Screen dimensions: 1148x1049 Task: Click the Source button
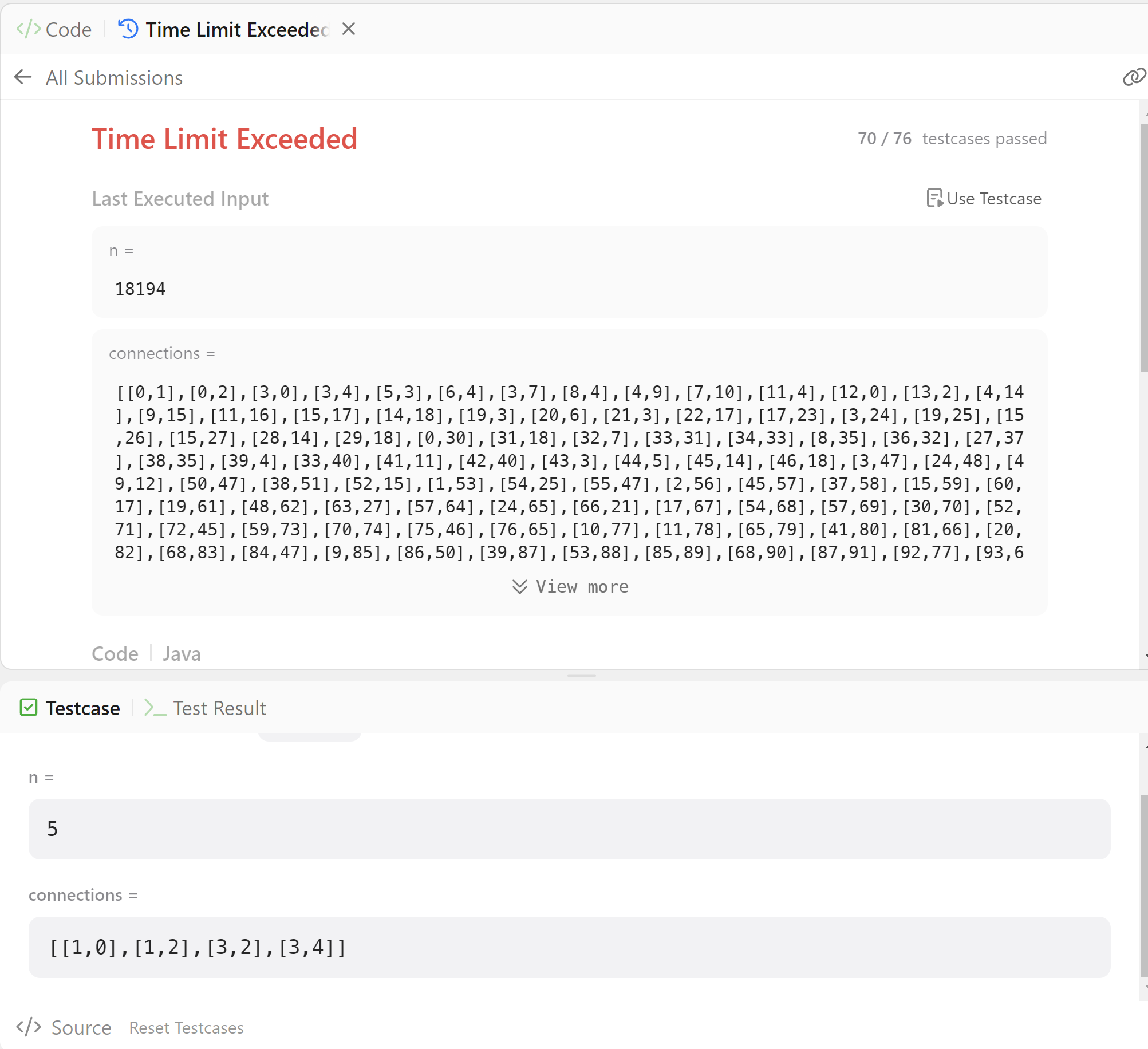64,1027
